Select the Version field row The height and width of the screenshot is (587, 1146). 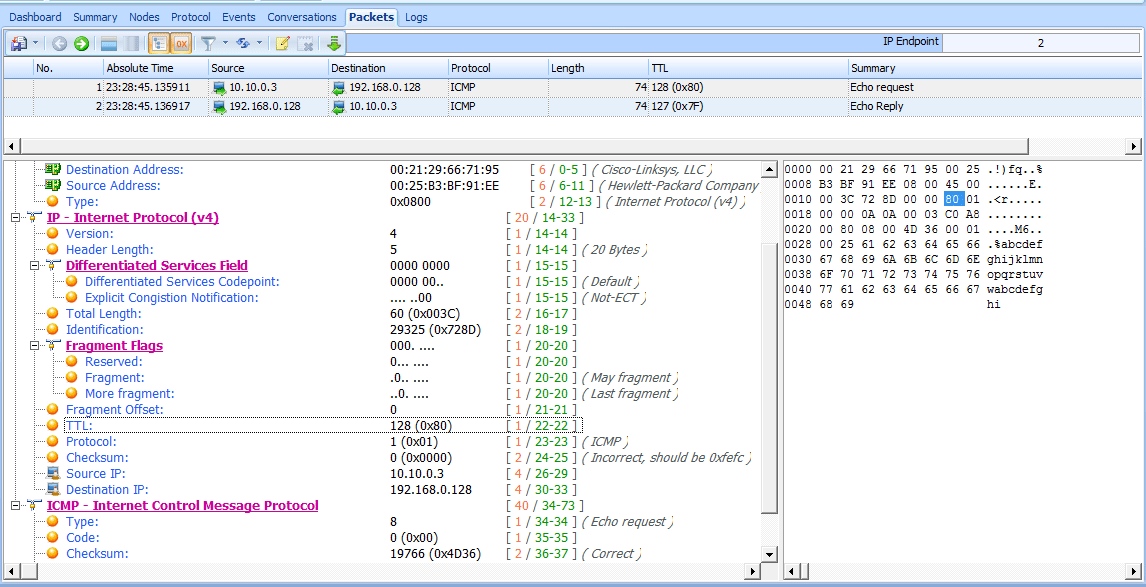tap(311, 234)
